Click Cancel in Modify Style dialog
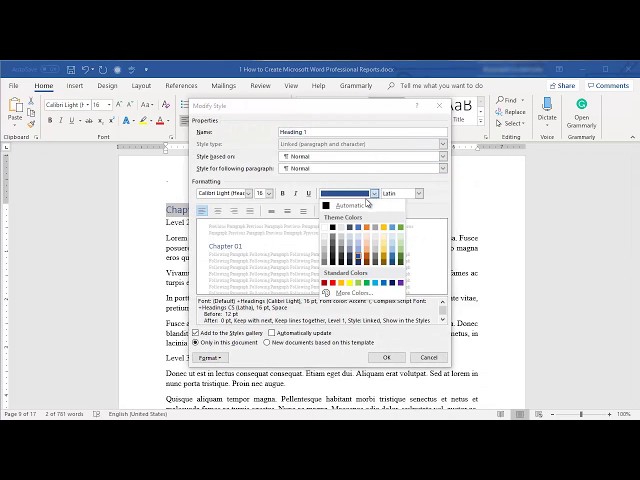This screenshot has height=480, width=640. [x=429, y=358]
